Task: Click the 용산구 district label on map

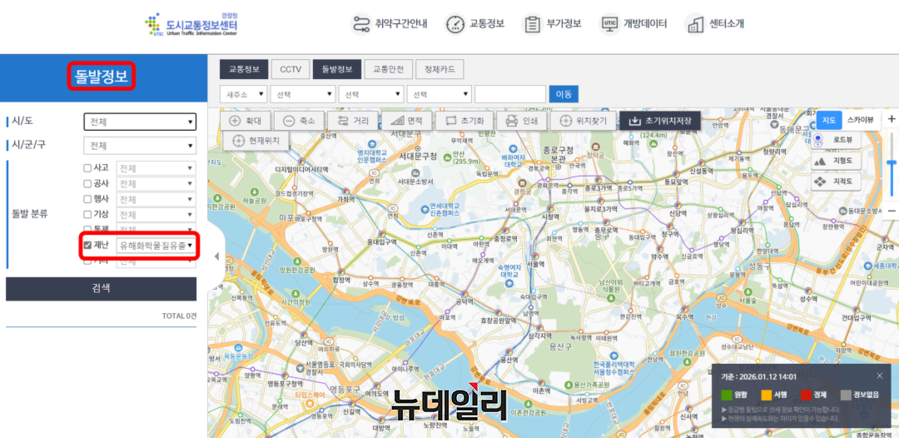Action: [x=562, y=347]
